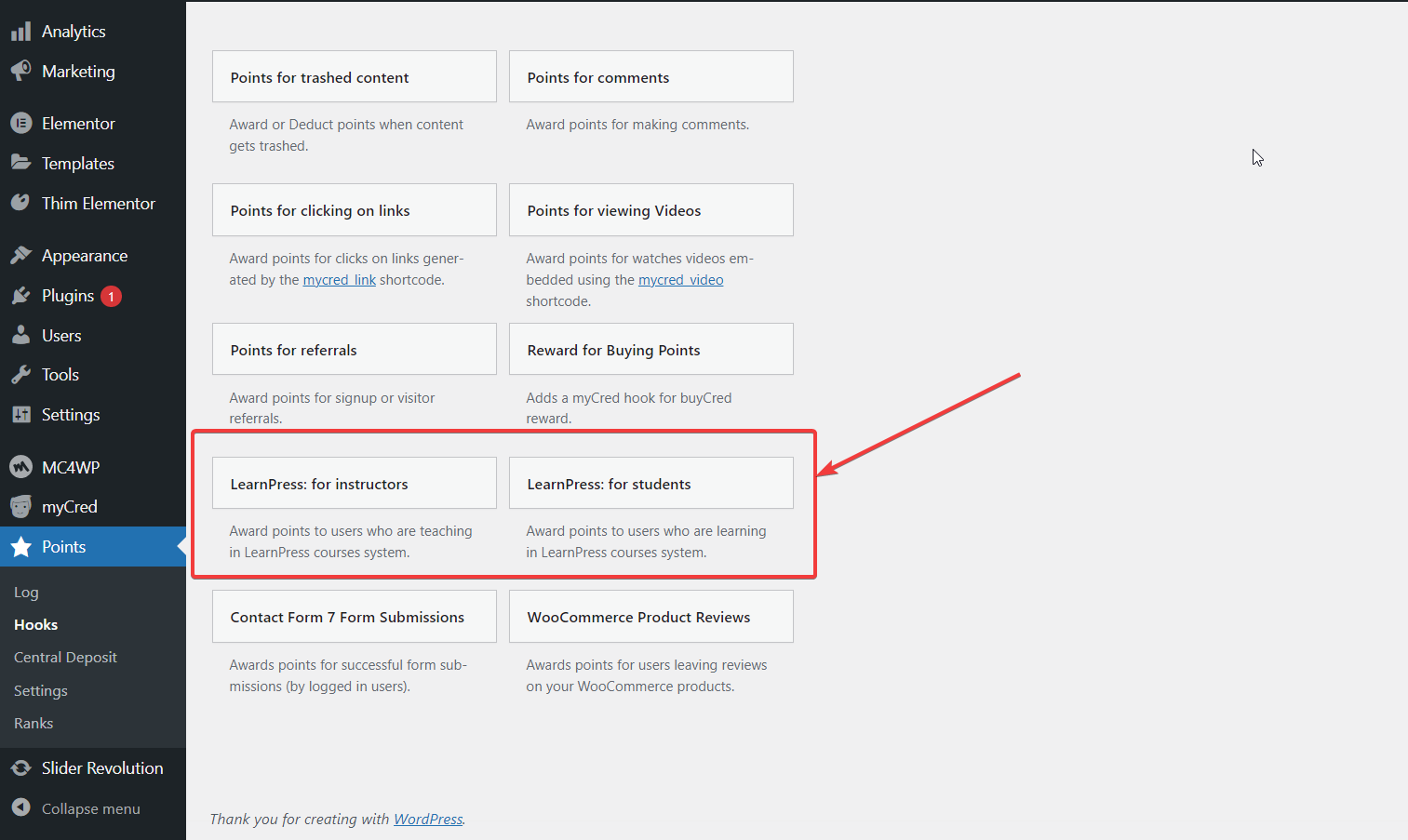Viewport: 1408px width, 840px height.
Task: Follow the mycred_video shortcode link
Action: (x=681, y=280)
